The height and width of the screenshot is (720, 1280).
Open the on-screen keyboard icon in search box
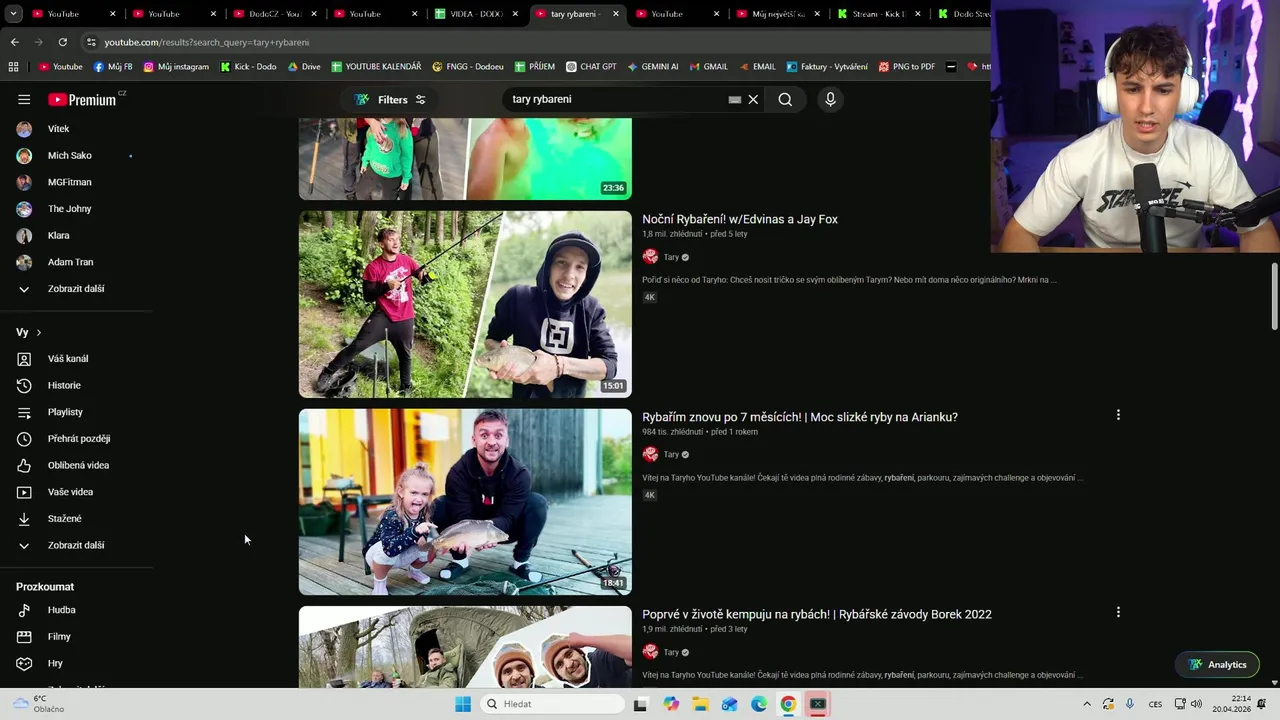click(734, 99)
